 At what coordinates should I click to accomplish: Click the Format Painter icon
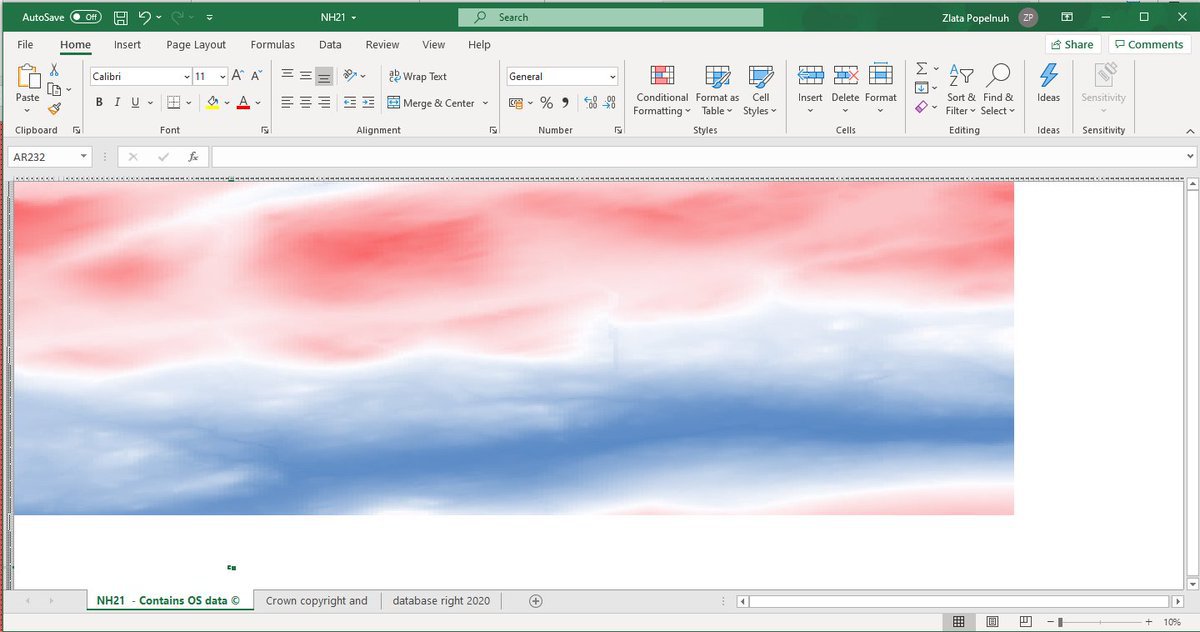[55, 109]
